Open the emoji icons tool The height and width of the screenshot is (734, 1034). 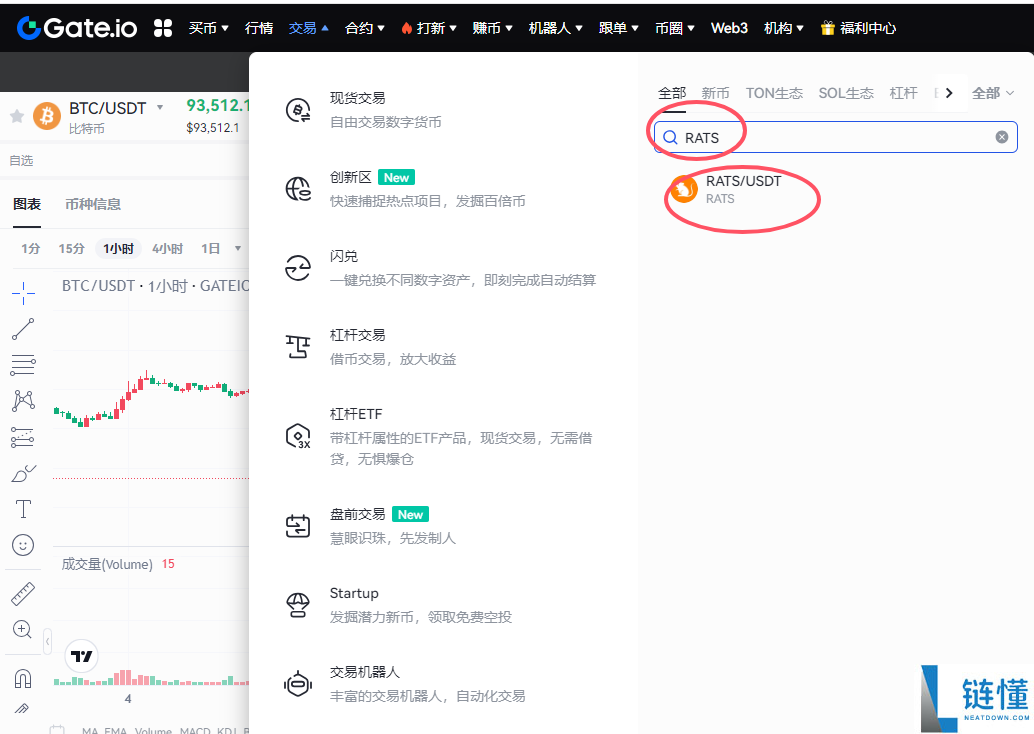(x=23, y=545)
